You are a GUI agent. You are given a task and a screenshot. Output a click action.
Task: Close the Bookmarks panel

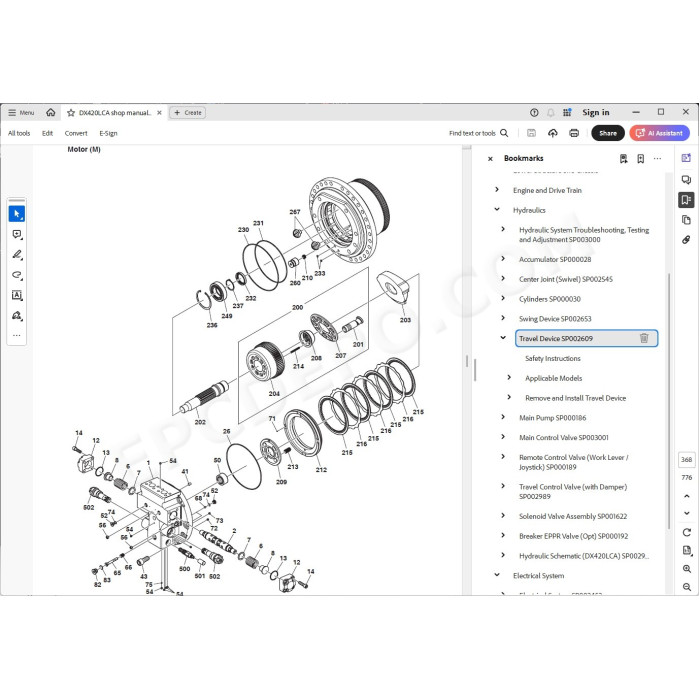pyautogui.click(x=490, y=158)
